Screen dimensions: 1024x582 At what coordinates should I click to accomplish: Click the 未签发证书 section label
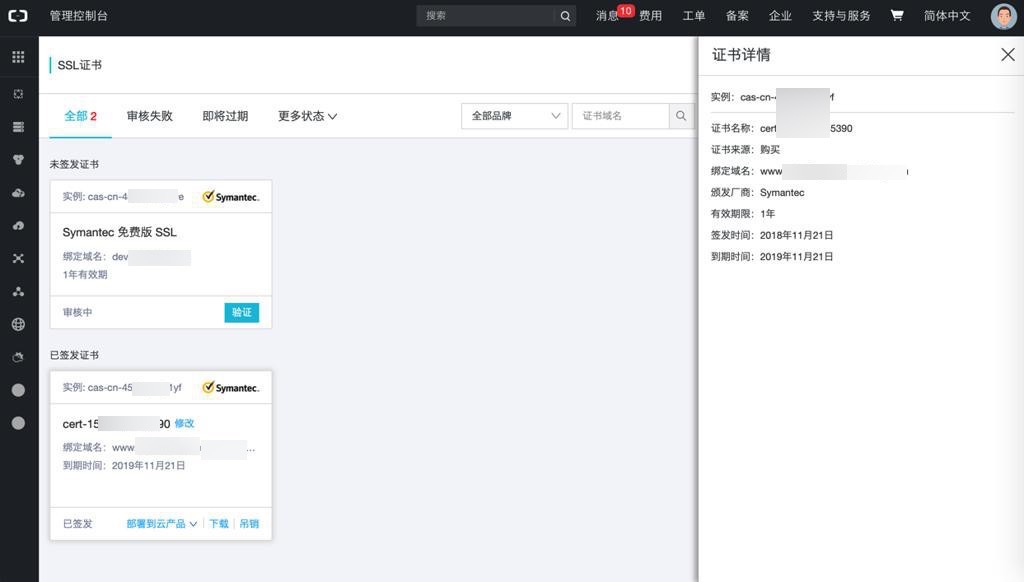tap(74, 164)
